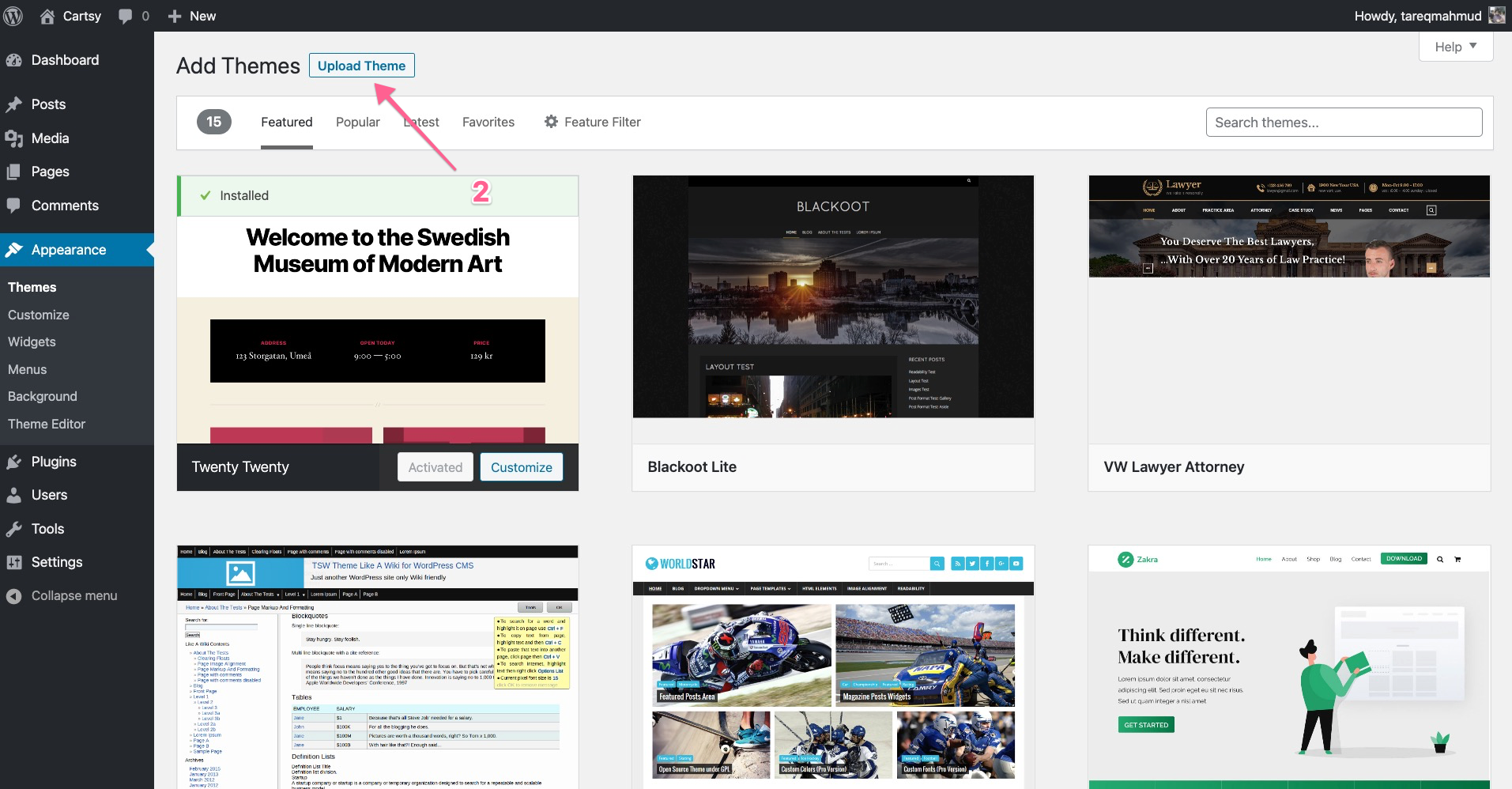Viewport: 1512px width, 789px height.
Task: Click the Posts pushpin icon
Action: tap(13, 104)
